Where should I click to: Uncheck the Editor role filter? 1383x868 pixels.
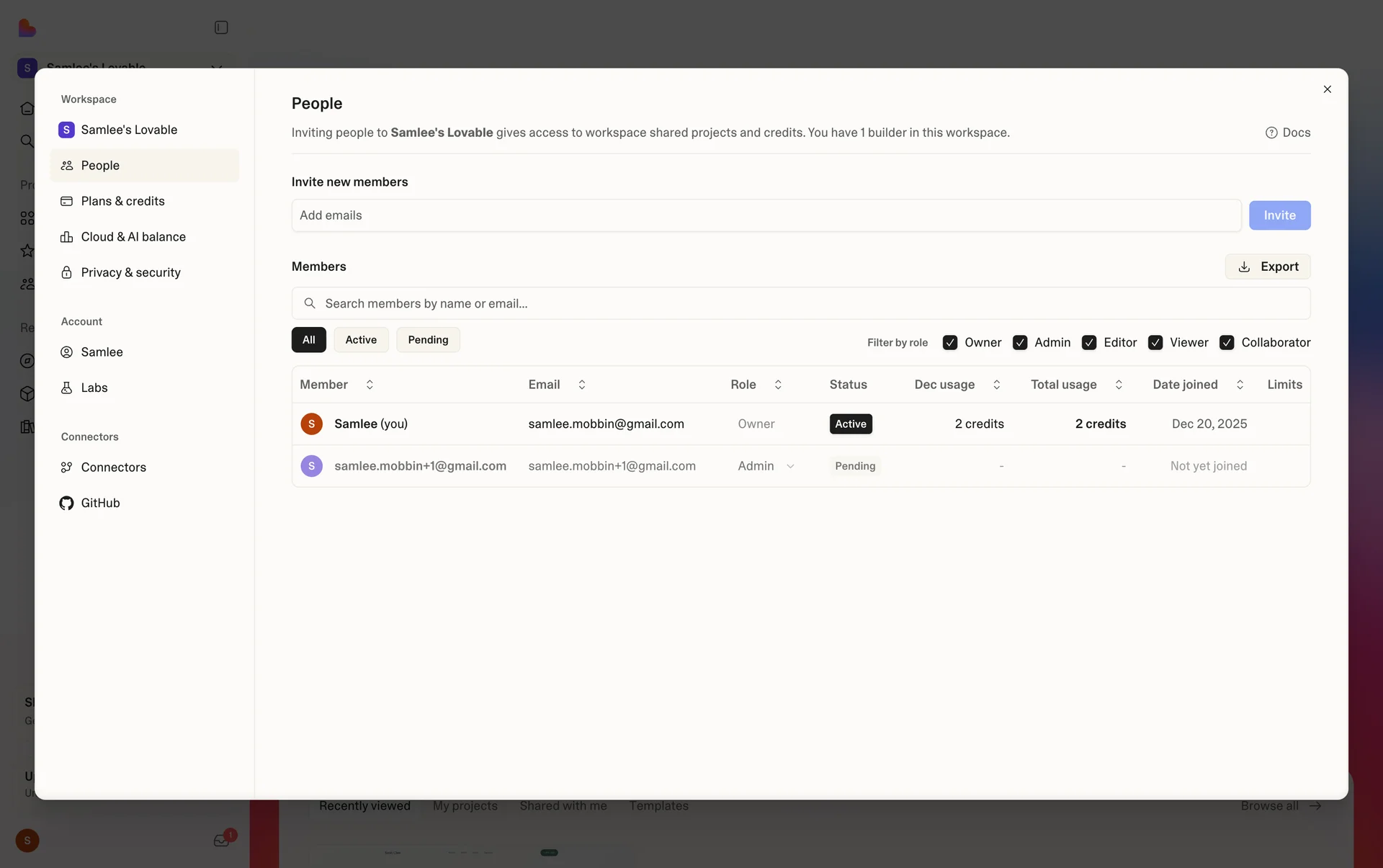point(1088,342)
